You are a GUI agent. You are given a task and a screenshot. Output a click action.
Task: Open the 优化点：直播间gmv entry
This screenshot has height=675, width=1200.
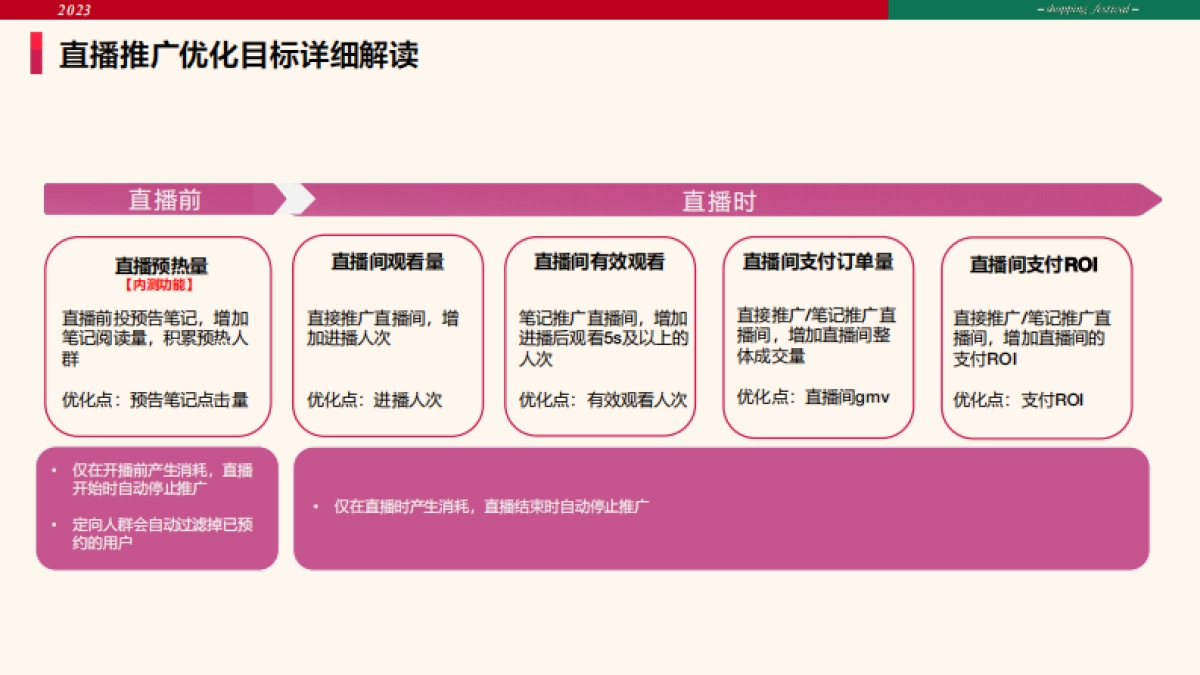point(815,395)
